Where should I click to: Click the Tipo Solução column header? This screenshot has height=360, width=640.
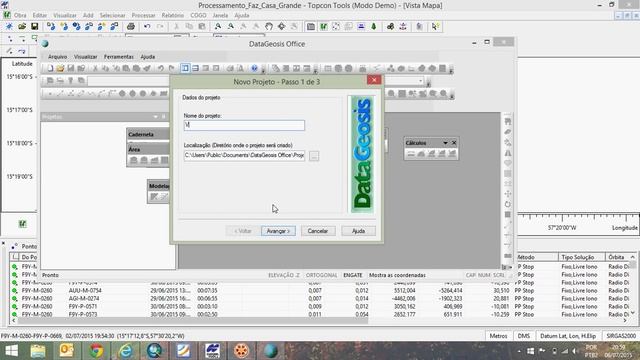pos(582,257)
